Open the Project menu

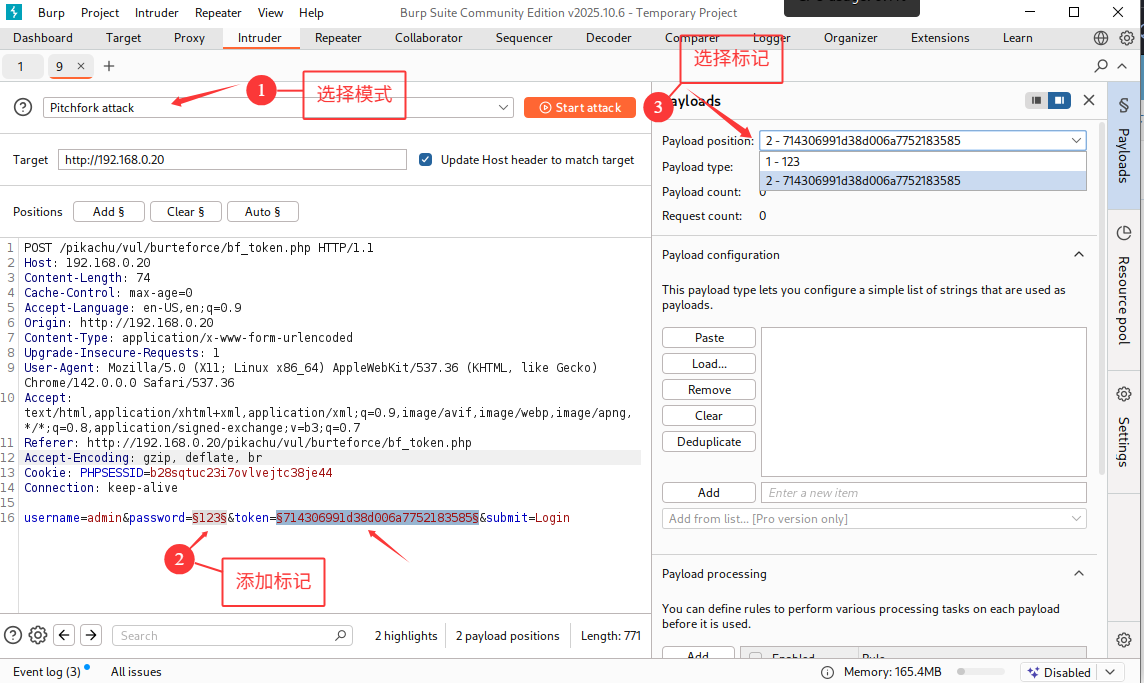click(x=100, y=12)
